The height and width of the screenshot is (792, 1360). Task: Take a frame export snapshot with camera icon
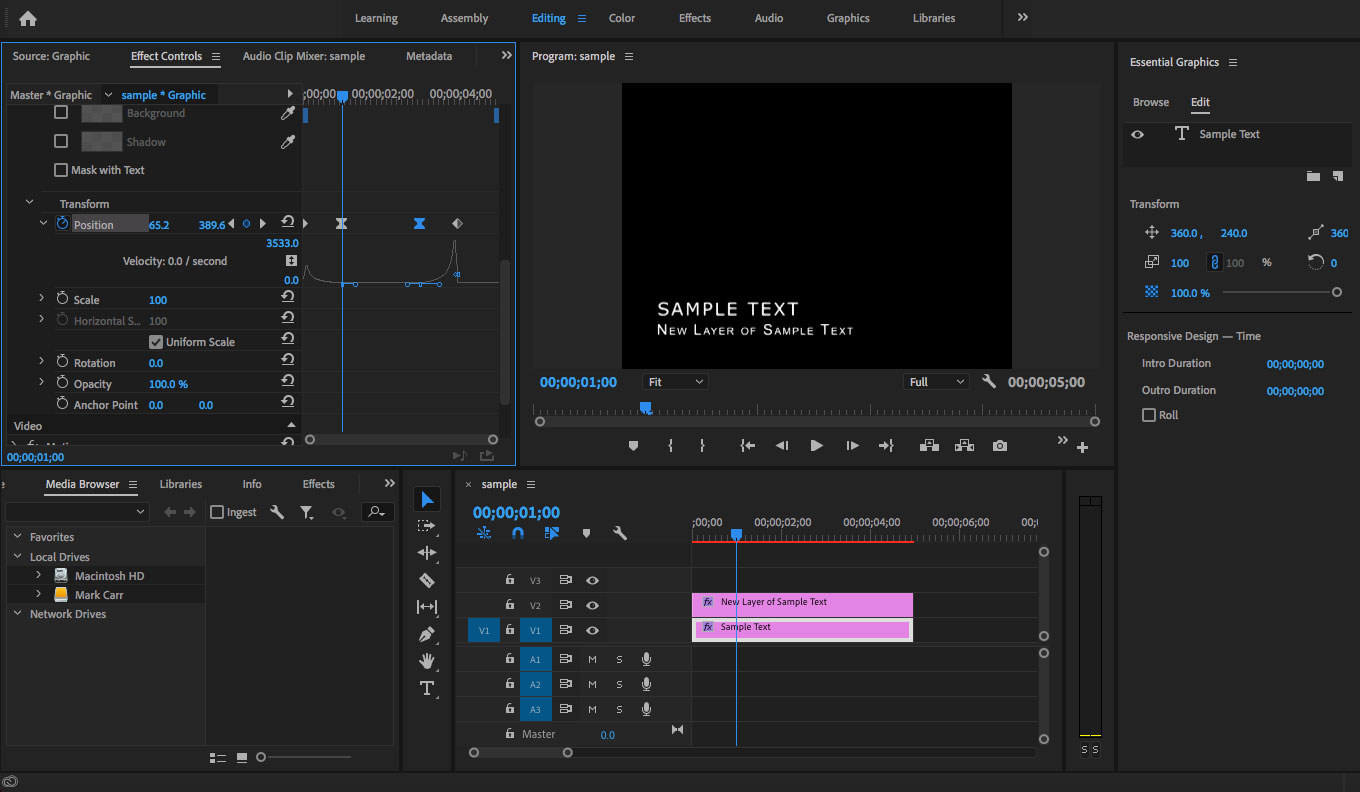(x=999, y=445)
